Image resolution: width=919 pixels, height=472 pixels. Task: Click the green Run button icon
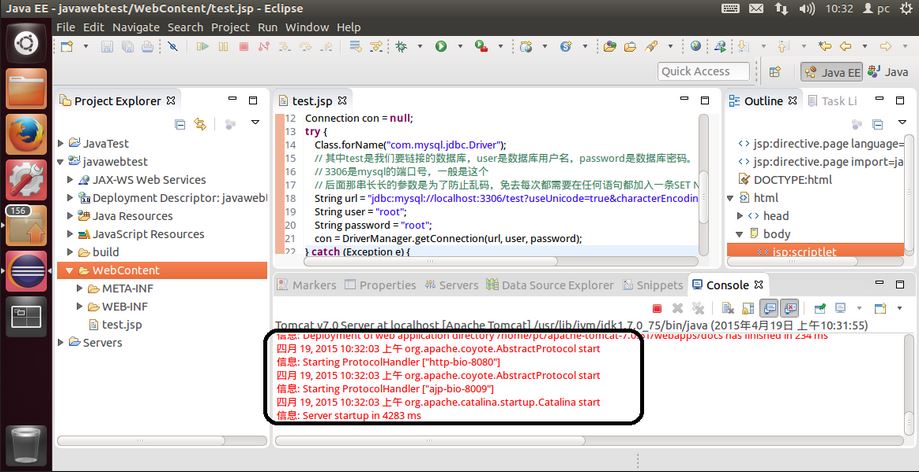[x=441, y=46]
